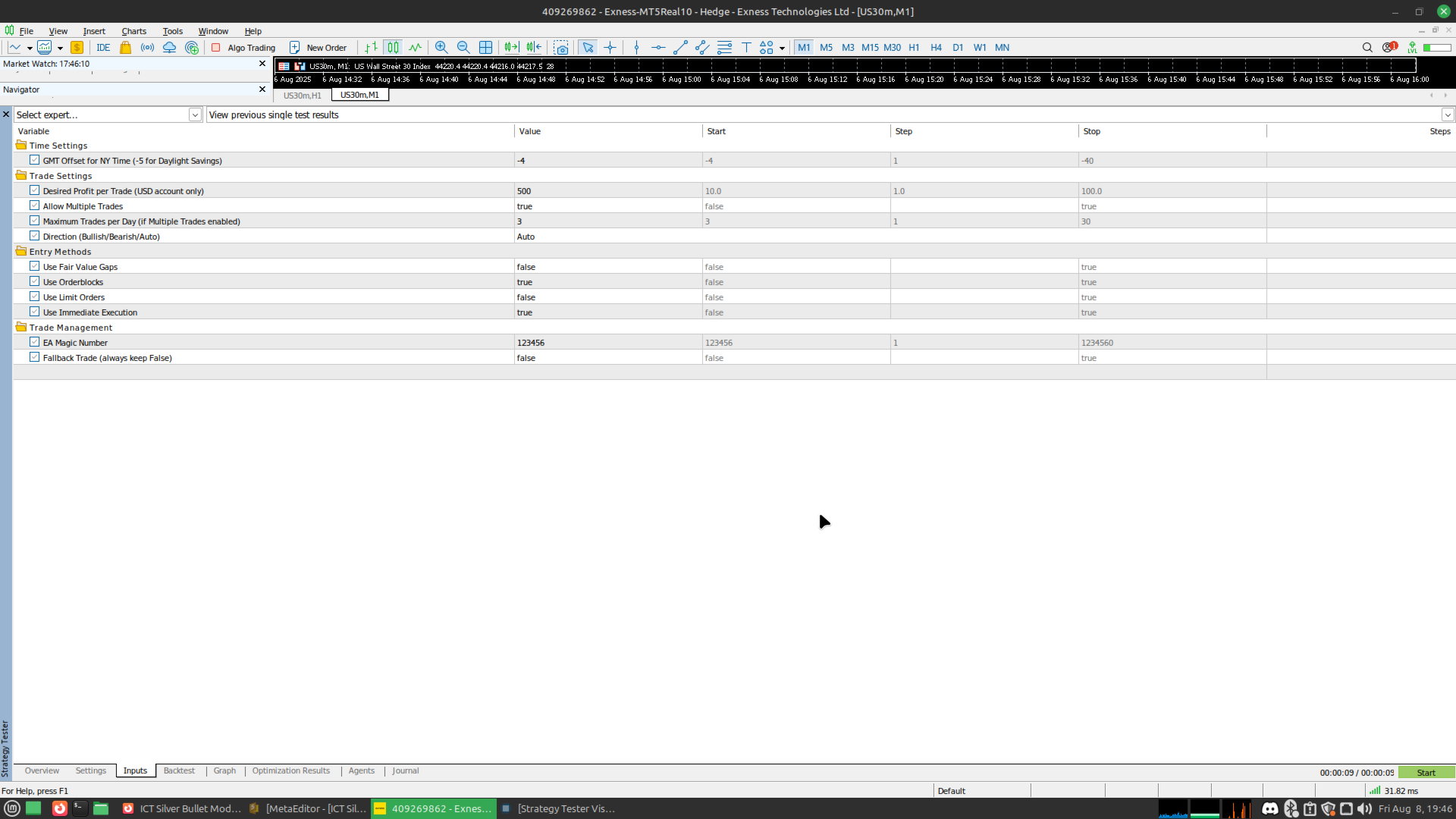Click the Zoom In magnifier icon
The height and width of the screenshot is (819, 1456).
pyautogui.click(x=441, y=47)
